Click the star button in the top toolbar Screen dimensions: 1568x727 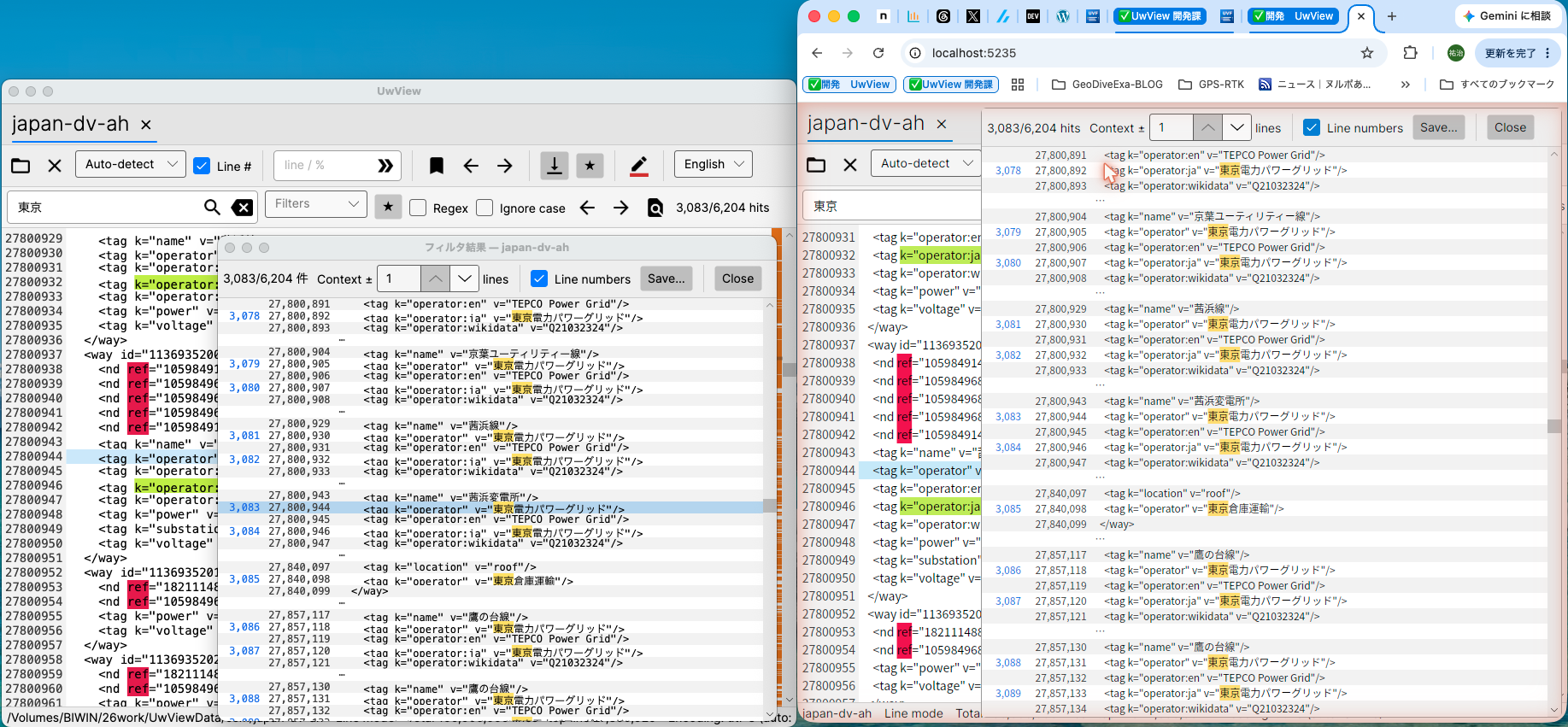pyautogui.click(x=590, y=165)
